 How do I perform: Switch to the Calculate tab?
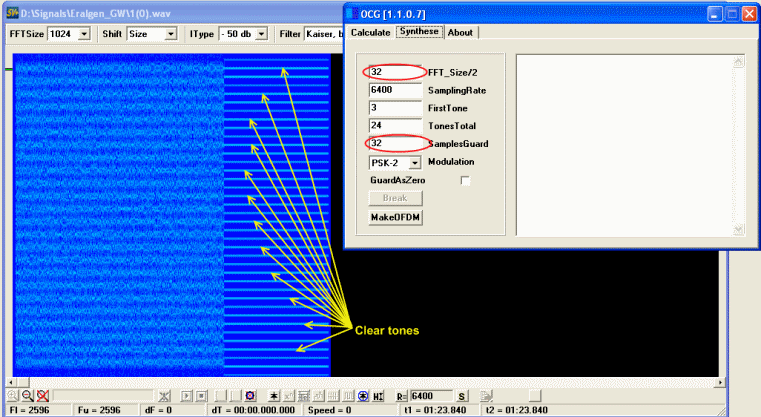tap(370, 32)
